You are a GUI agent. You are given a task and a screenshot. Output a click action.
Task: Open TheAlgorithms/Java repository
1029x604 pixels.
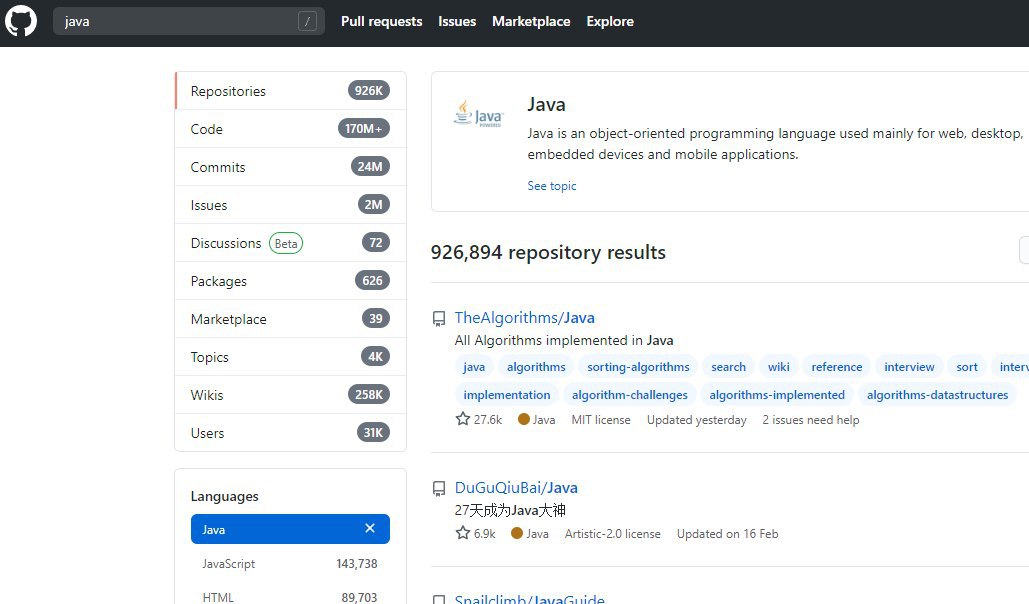(x=524, y=318)
